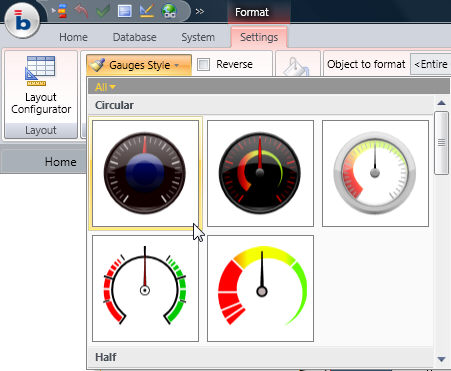Click the chart design toolbar icon
The image size is (451, 371).
click(x=147, y=11)
